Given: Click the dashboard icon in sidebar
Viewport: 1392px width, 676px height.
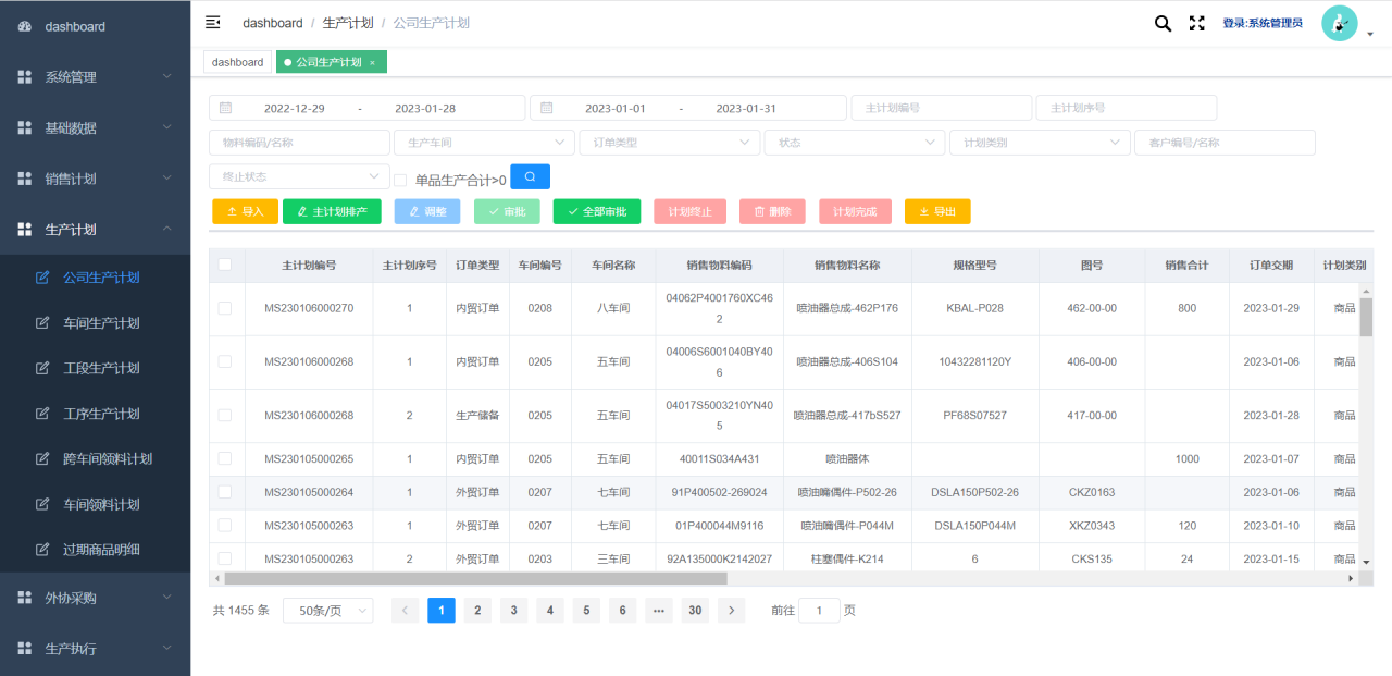Looking at the screenshot, I should click(x=25, y=27).
